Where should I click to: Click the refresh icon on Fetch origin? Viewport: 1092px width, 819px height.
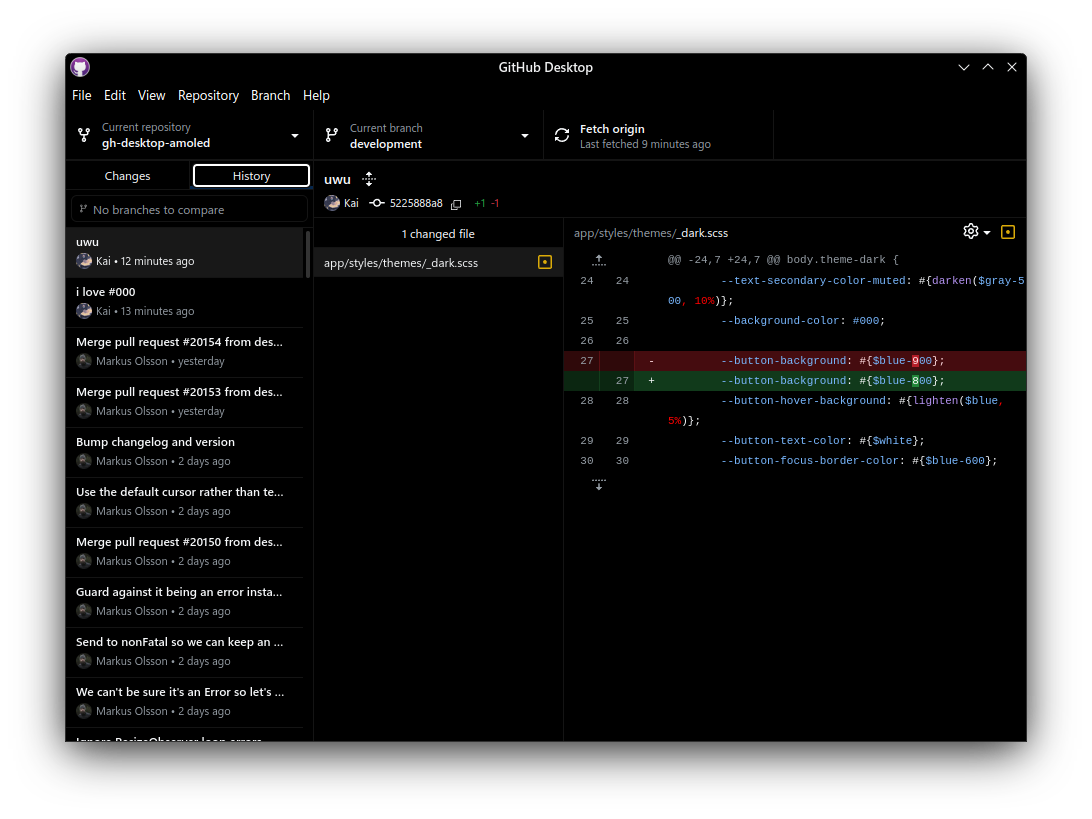[561, 134]
